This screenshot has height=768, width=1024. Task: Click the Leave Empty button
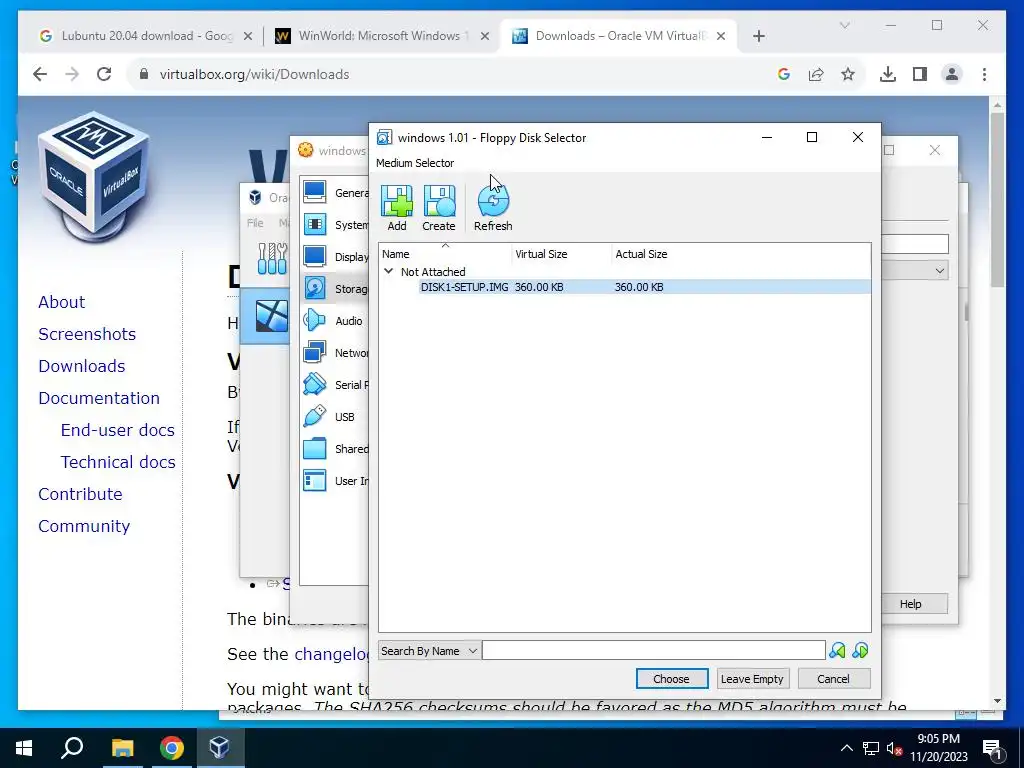tap(752, 679)
